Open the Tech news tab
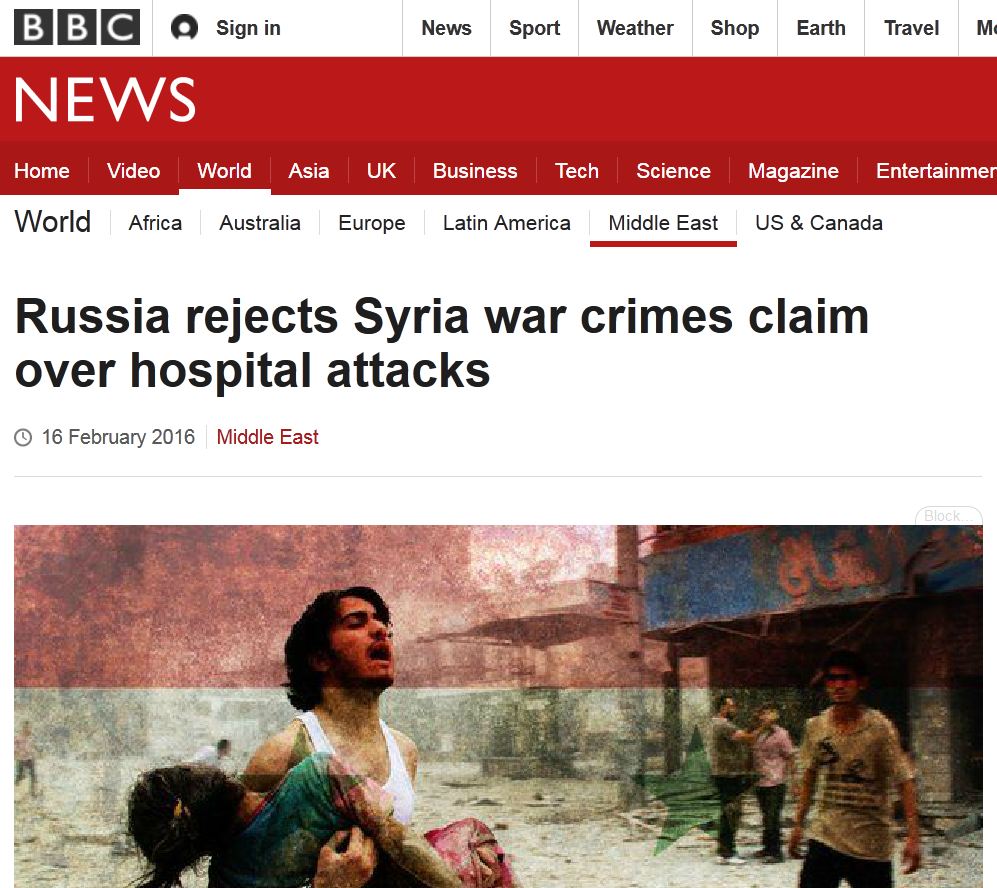 (577, 170)
